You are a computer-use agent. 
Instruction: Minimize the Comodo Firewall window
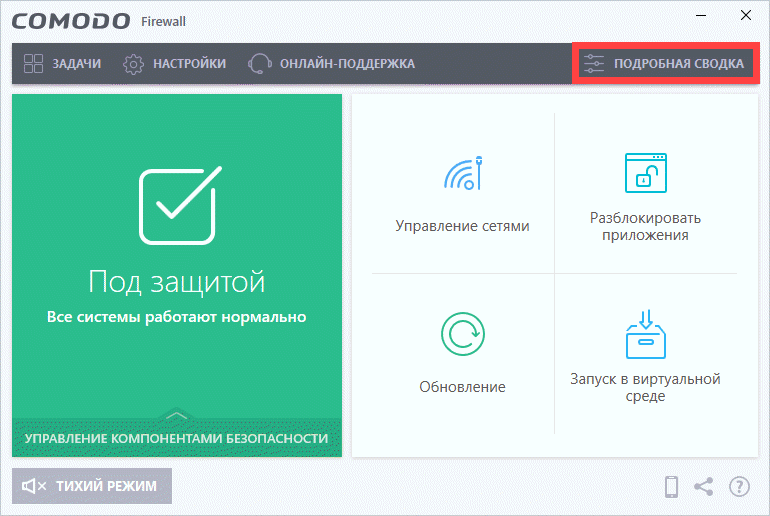pyautogui.click(x=701, y=16)
